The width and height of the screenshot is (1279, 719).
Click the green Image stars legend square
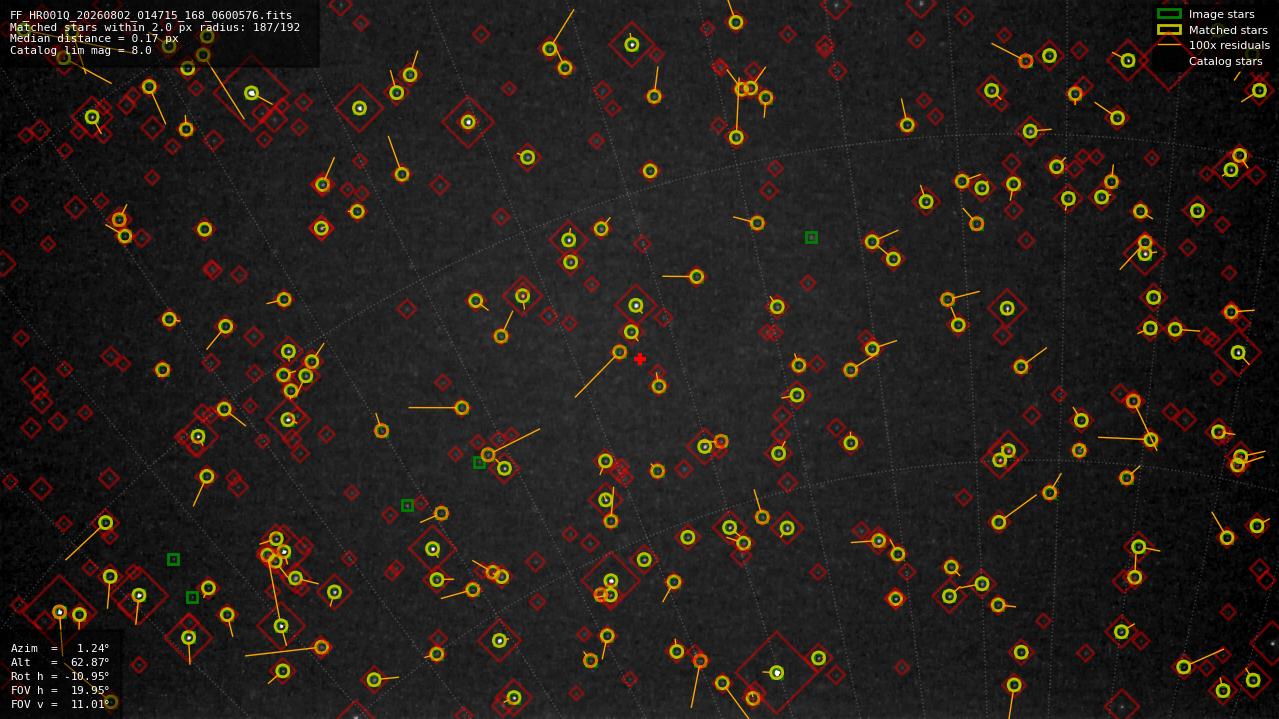coord(1169,14)
